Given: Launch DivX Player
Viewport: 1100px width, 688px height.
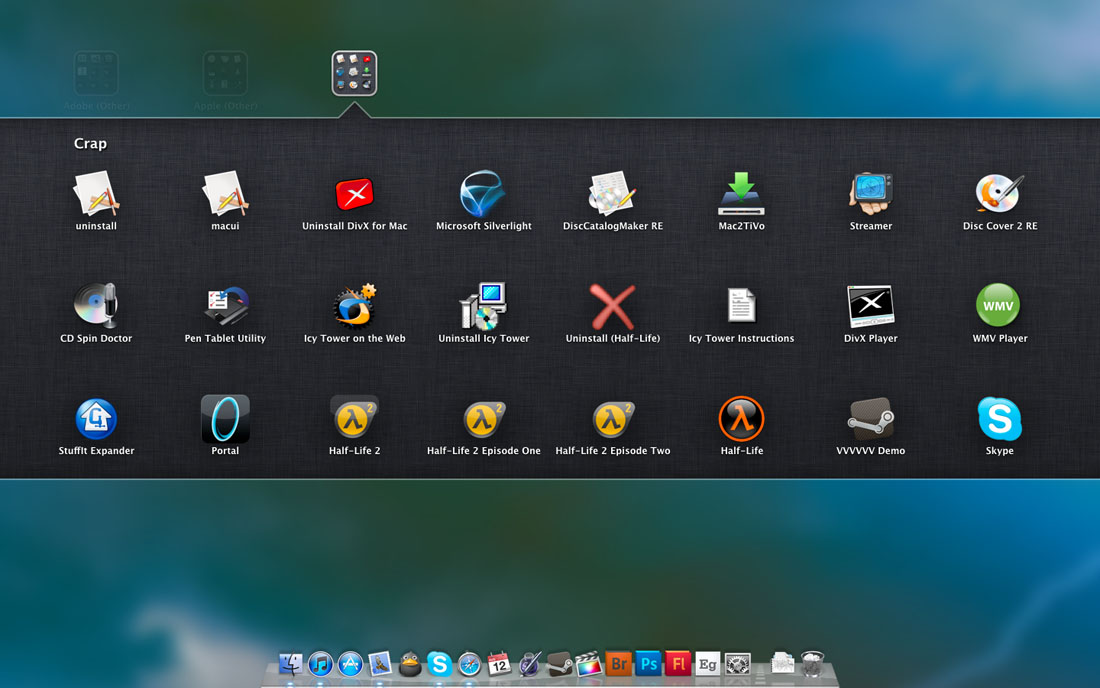Looking at the screenshot, I should [x=871, y=306].
